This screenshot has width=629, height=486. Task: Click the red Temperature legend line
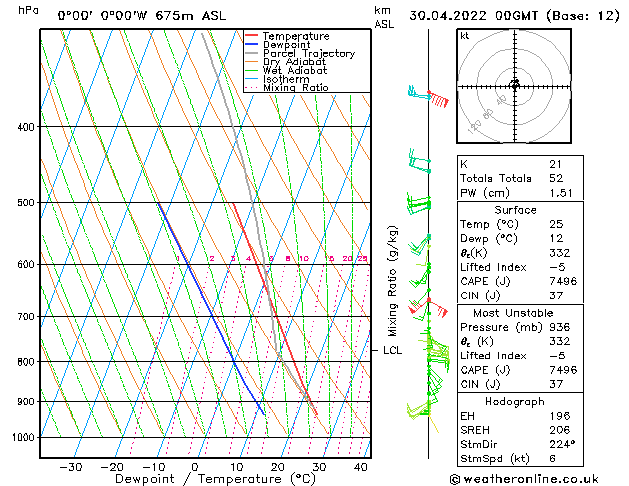point(252,36)
